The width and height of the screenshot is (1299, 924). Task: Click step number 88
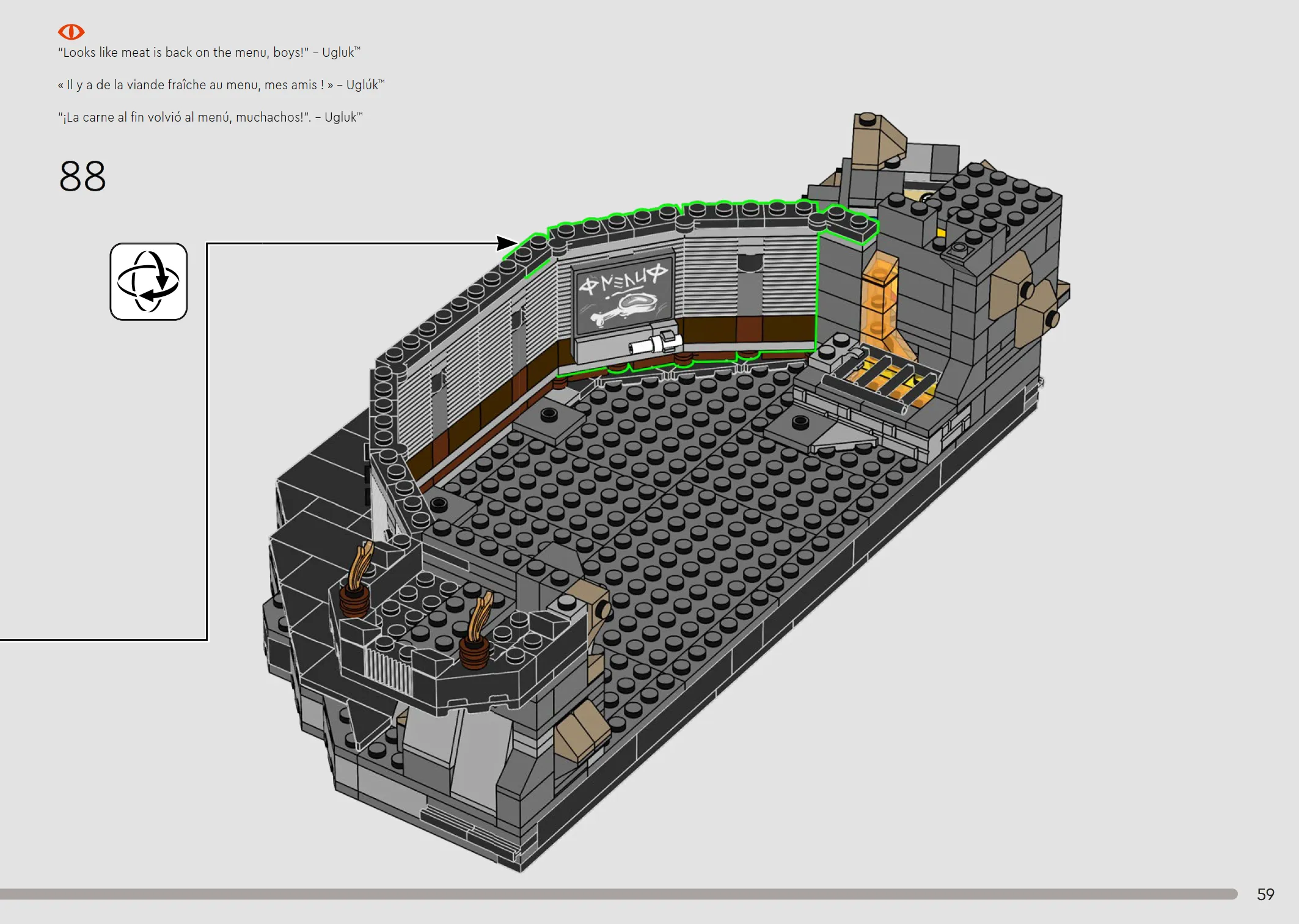(82, 177)
